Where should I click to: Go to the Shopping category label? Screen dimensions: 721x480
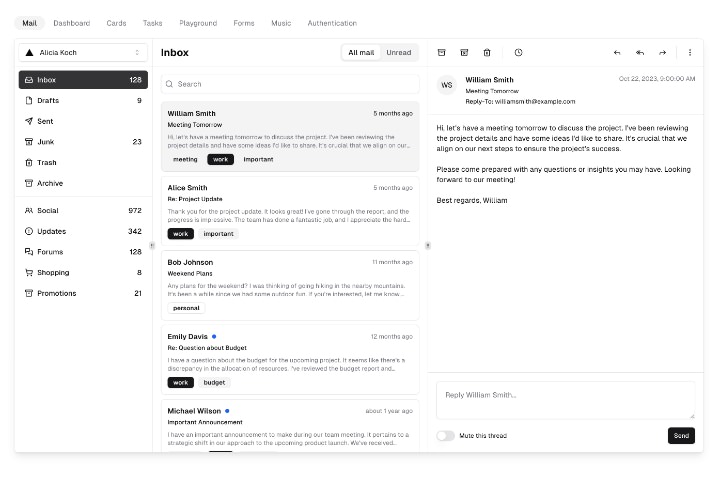(x=53, y=272)
